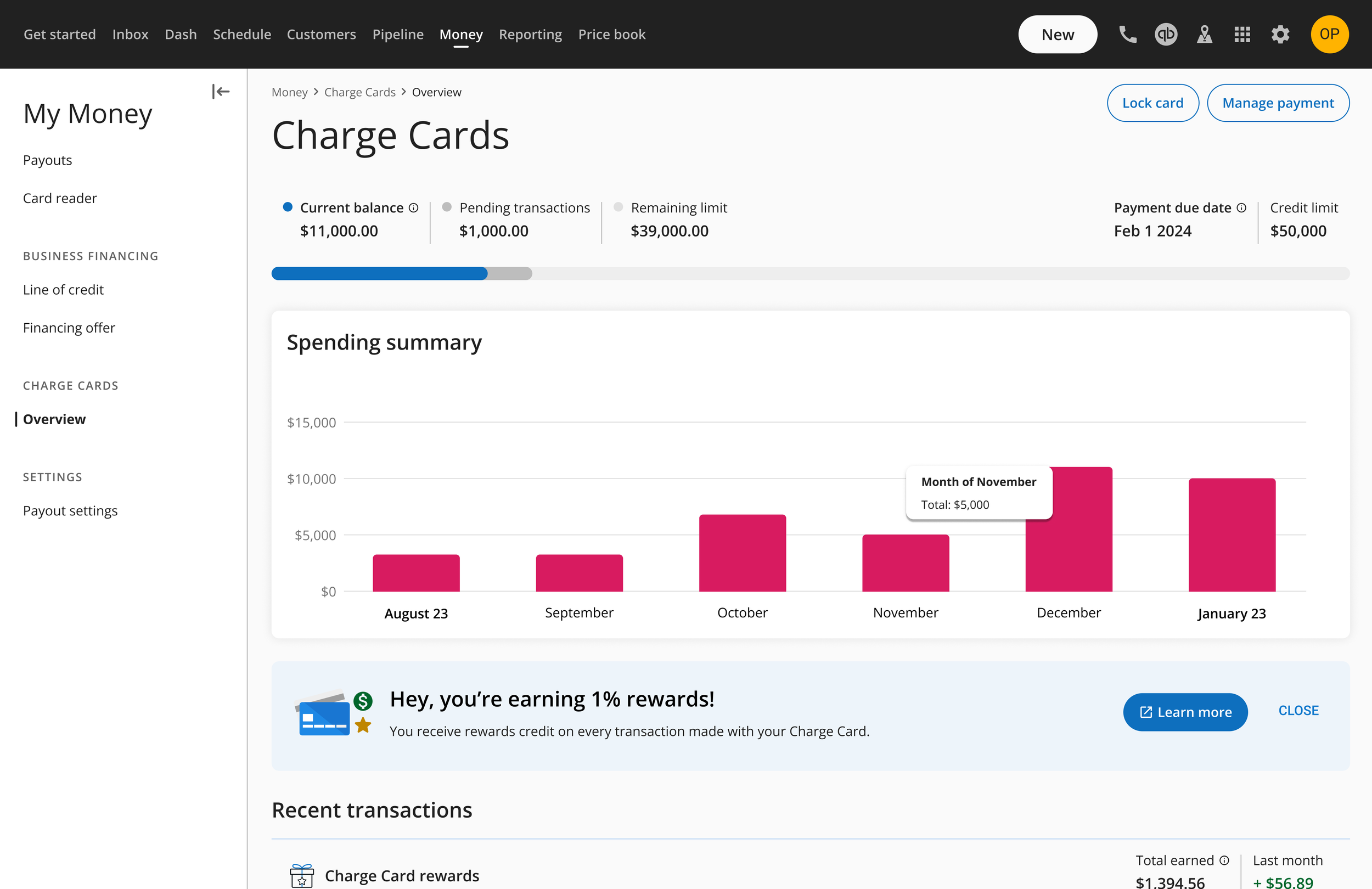1372x889 pixels.
Task: Click the QuickBooks icon in the top bar
Action: pyautogui.click(x=1166, y=35)
